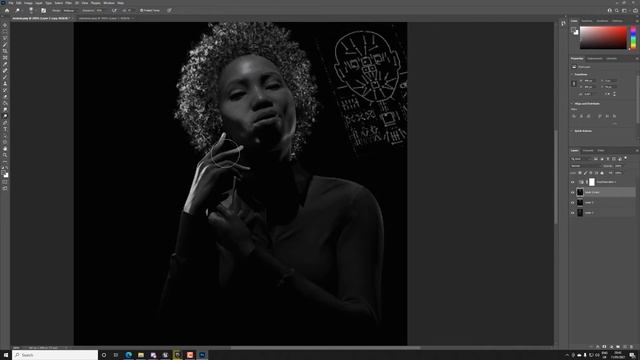Collapse the Align and Distribute section
This screenshot has height=360, width=640.
(571, 104)
